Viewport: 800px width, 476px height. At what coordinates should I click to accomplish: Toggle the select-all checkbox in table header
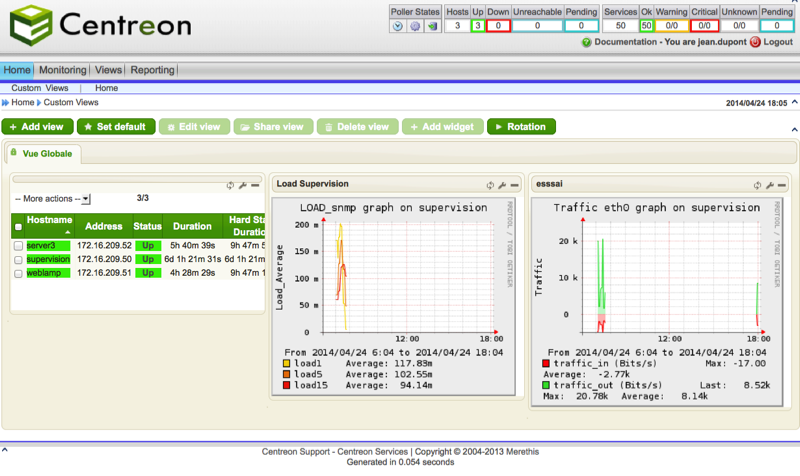[x=18, y=227]
